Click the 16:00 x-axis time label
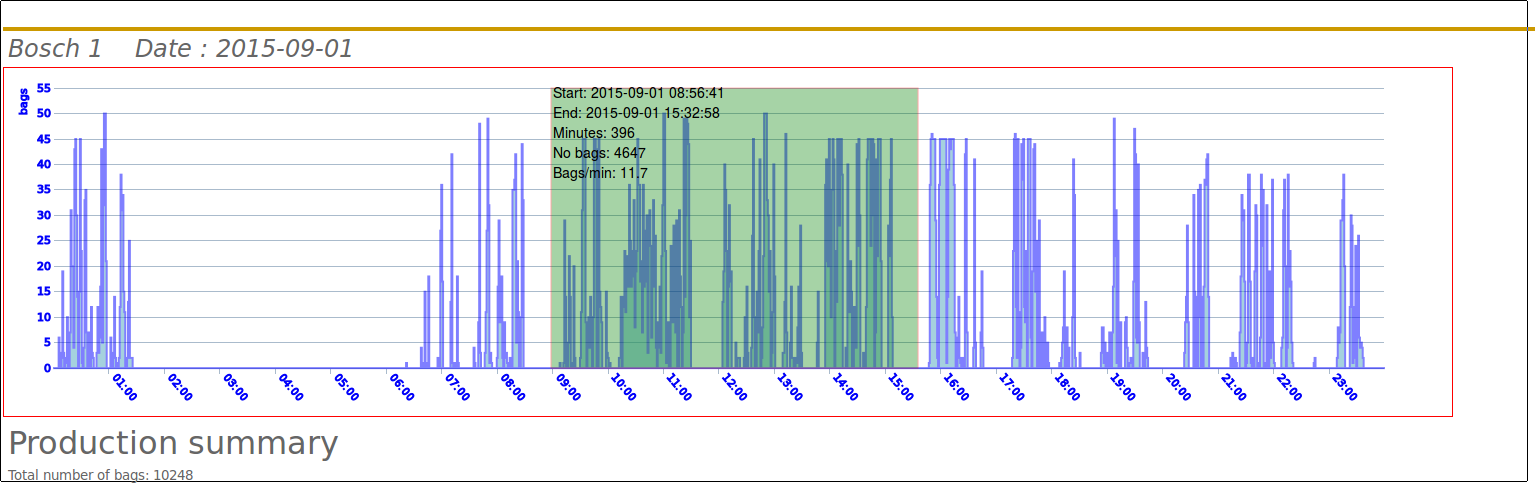Viewport: 1535px width, 496px height. click(x=956, y=388)
